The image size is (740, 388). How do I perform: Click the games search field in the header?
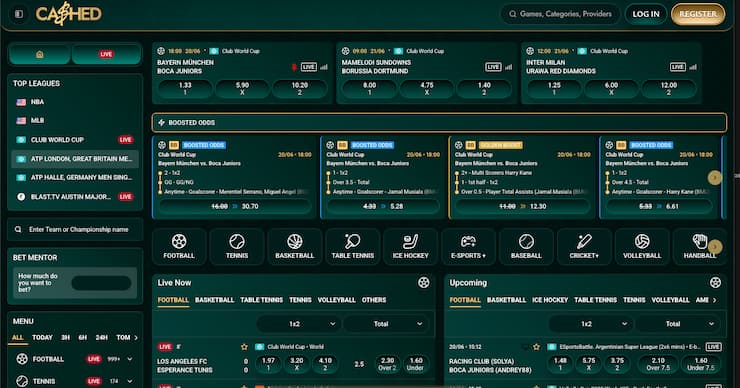[560, 14]
